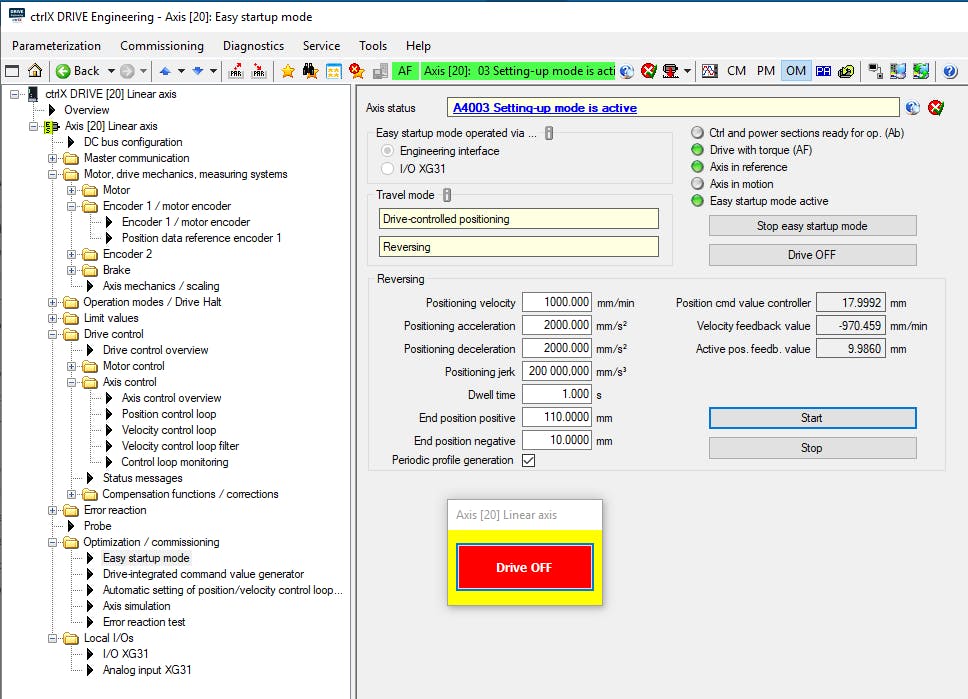Open the Service menu

[x=321, y=46]
